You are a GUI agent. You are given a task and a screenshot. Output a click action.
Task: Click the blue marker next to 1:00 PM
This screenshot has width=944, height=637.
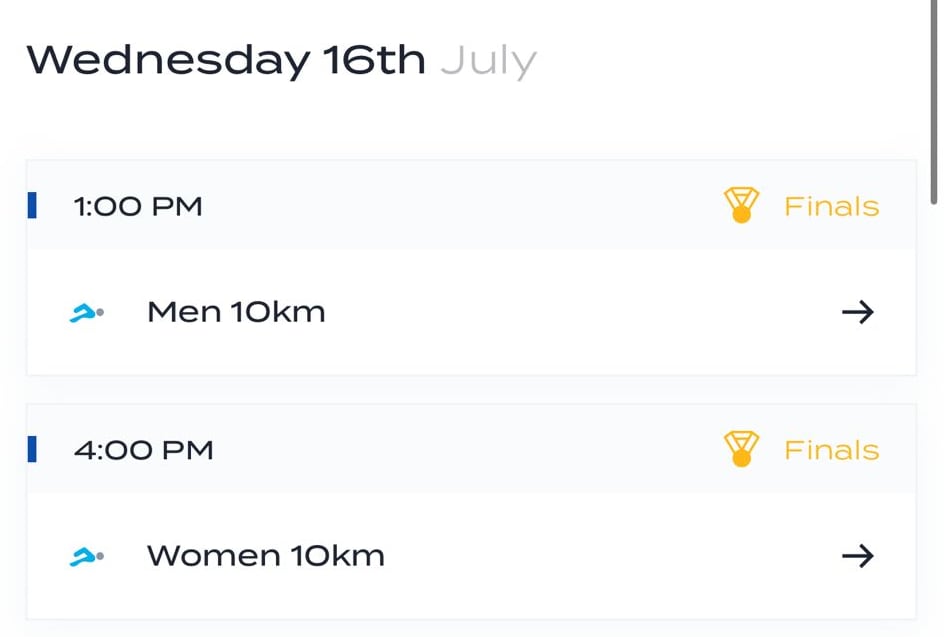[32, 205]
